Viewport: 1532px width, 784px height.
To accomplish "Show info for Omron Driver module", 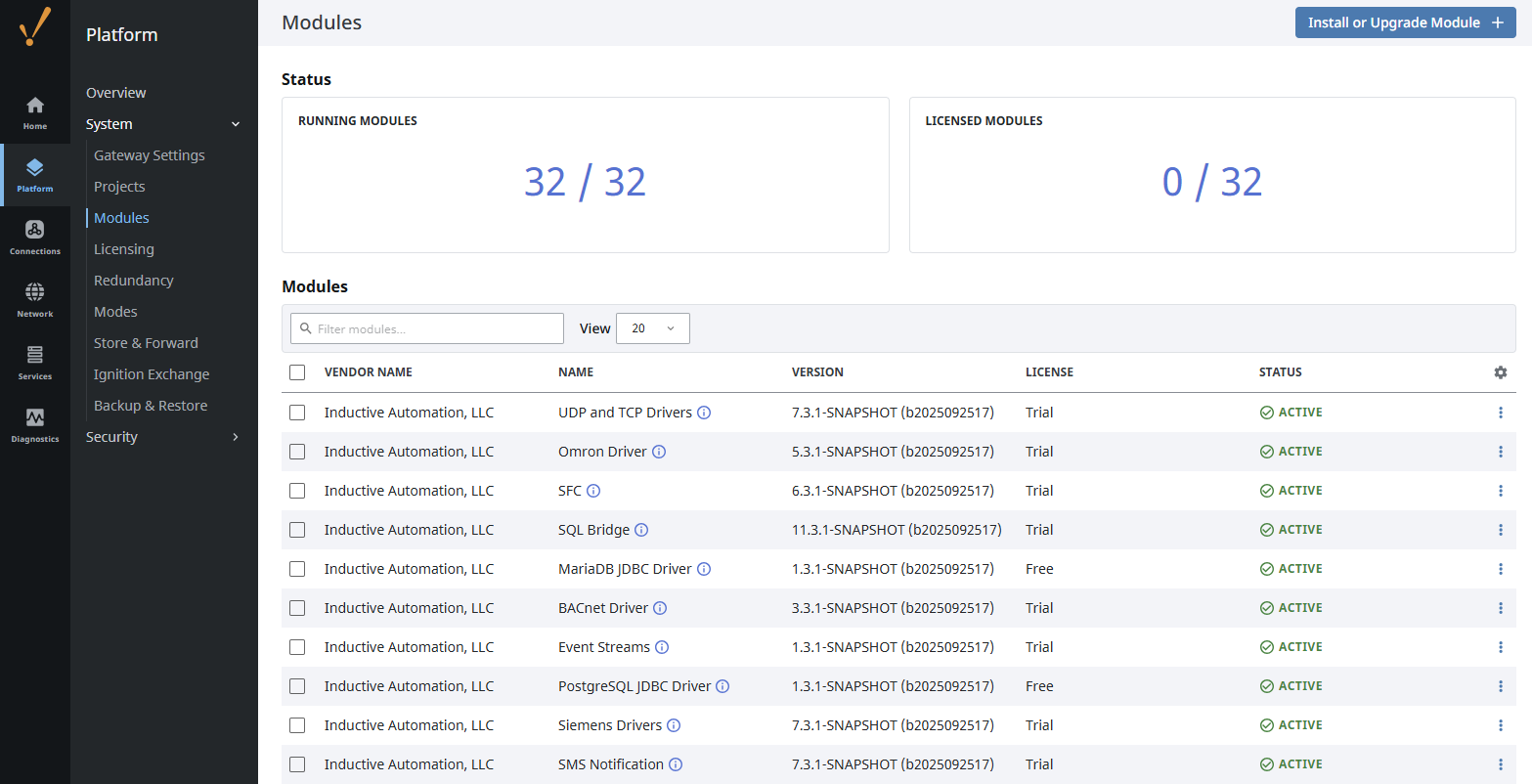I will [659, 452].
